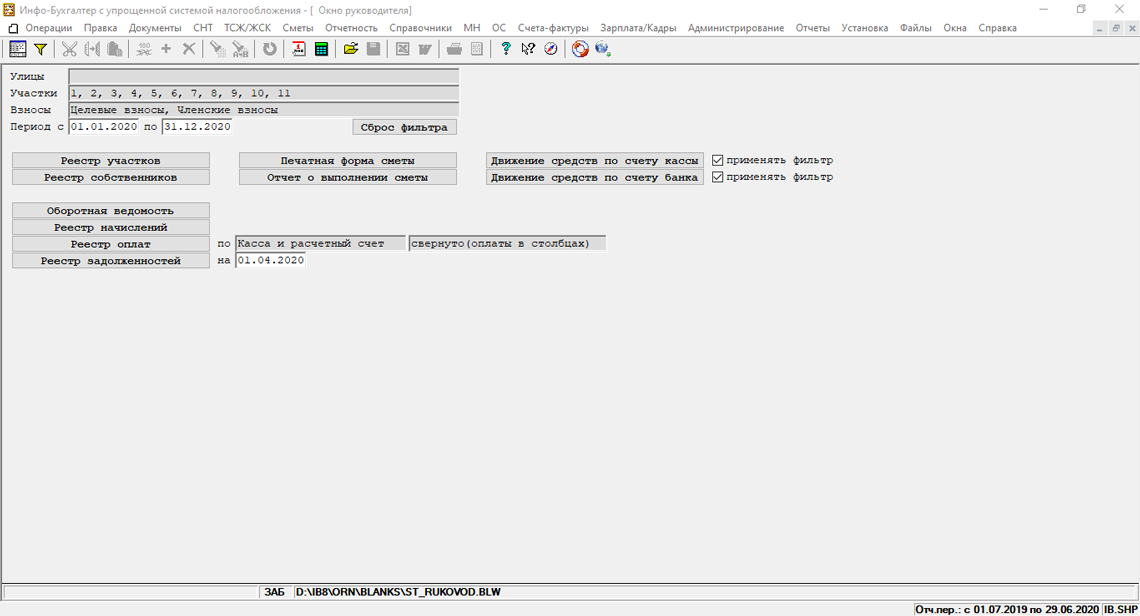Click 'Отчет о выполнении сметы' button
This screenshot has width=1140, height=616.
tap(348, 177)
